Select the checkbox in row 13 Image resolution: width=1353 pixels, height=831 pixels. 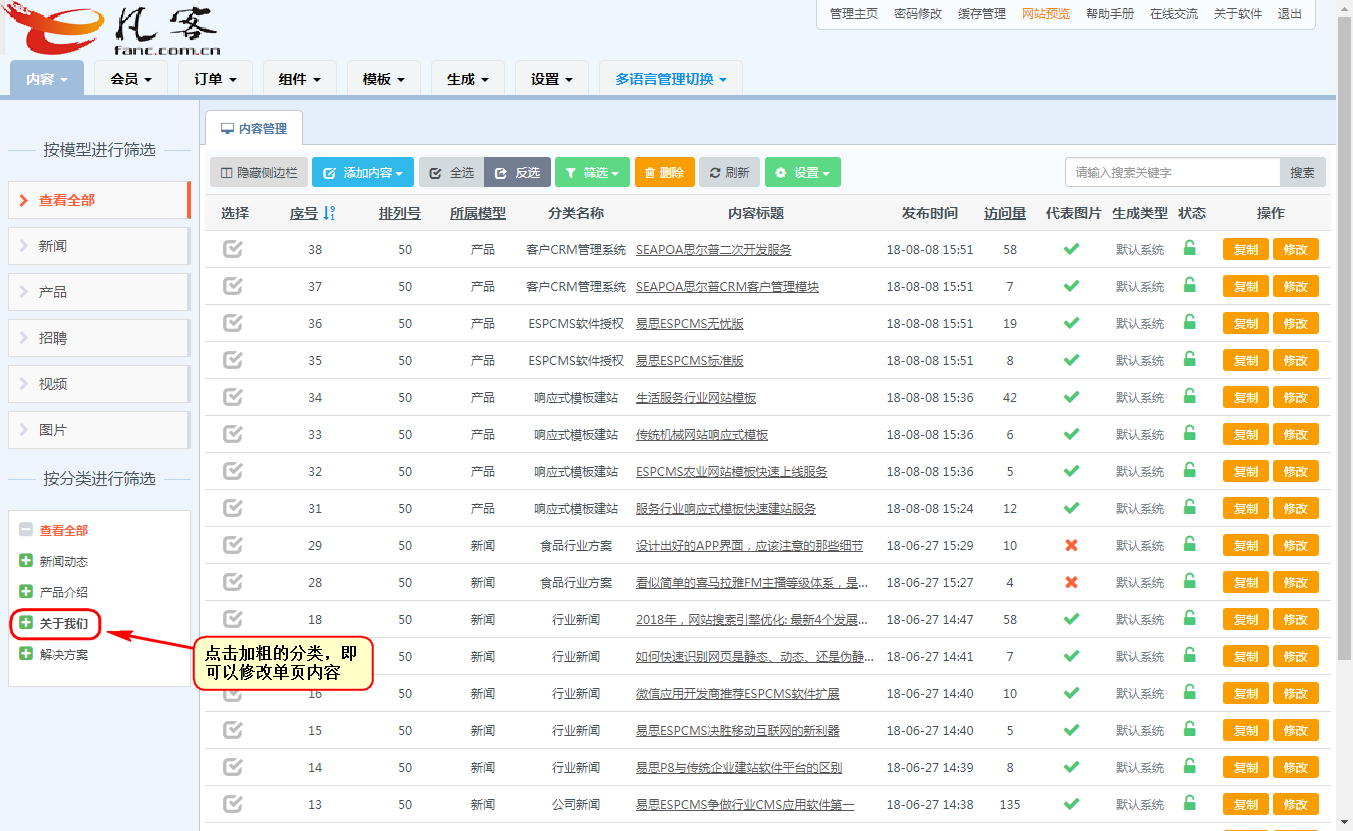[233, 804]
